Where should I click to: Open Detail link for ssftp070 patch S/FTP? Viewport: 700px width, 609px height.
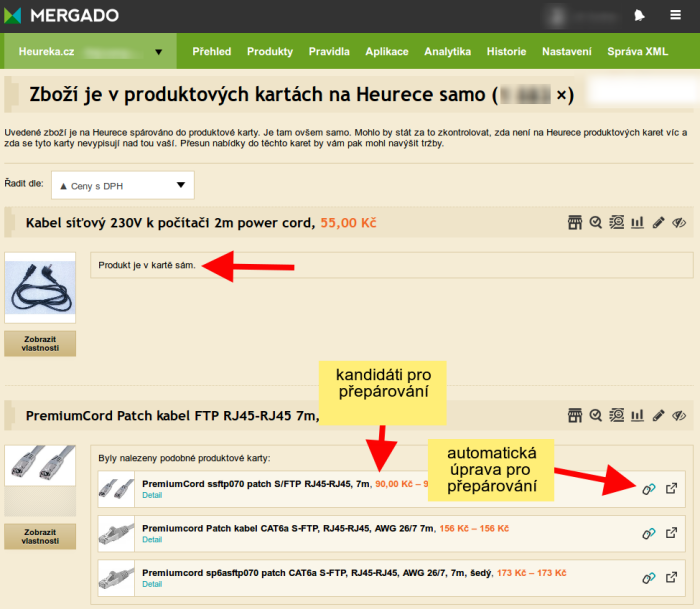[x=152, y=495]
